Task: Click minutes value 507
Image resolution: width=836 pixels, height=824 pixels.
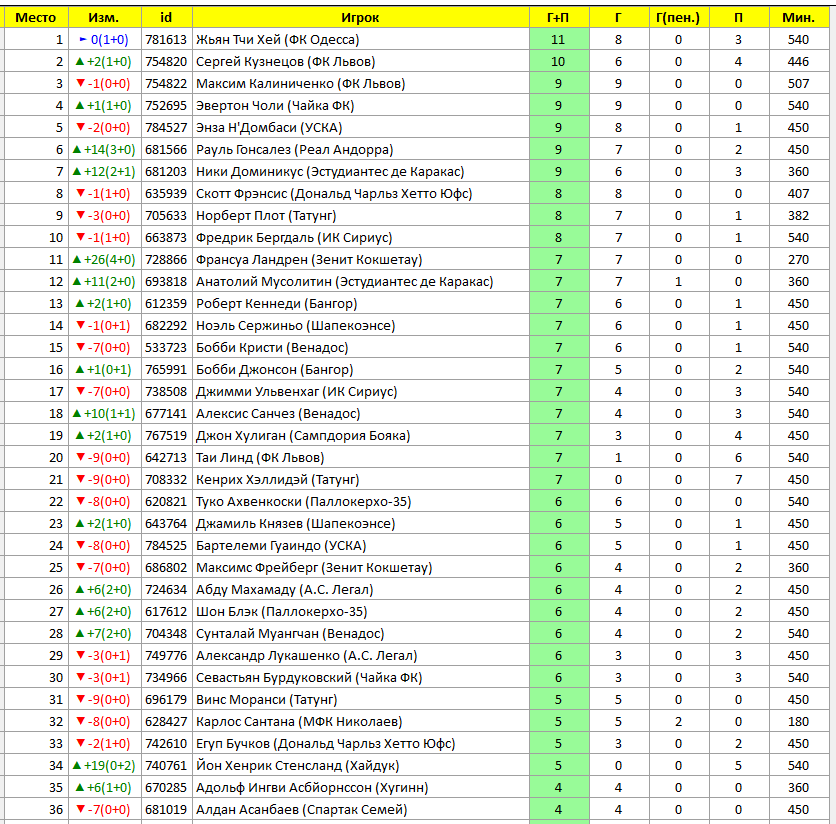Action: click(x=798, y=84)
